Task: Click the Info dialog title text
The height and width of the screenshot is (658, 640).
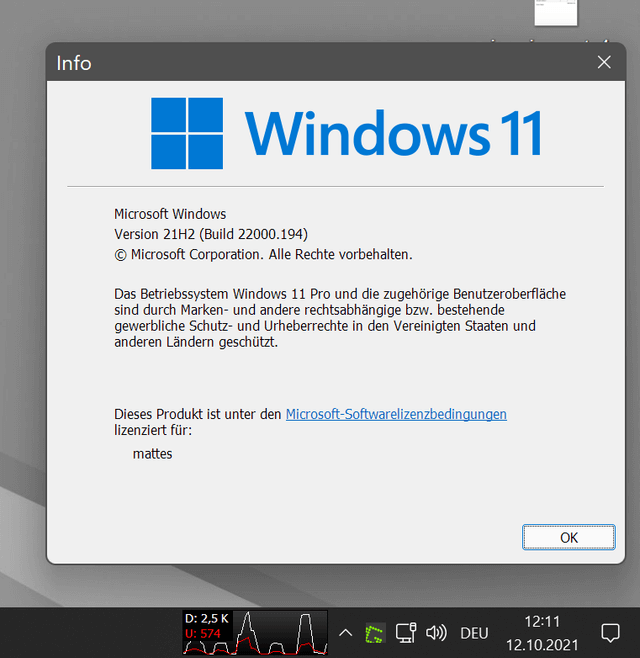Action: coord(74,63)
